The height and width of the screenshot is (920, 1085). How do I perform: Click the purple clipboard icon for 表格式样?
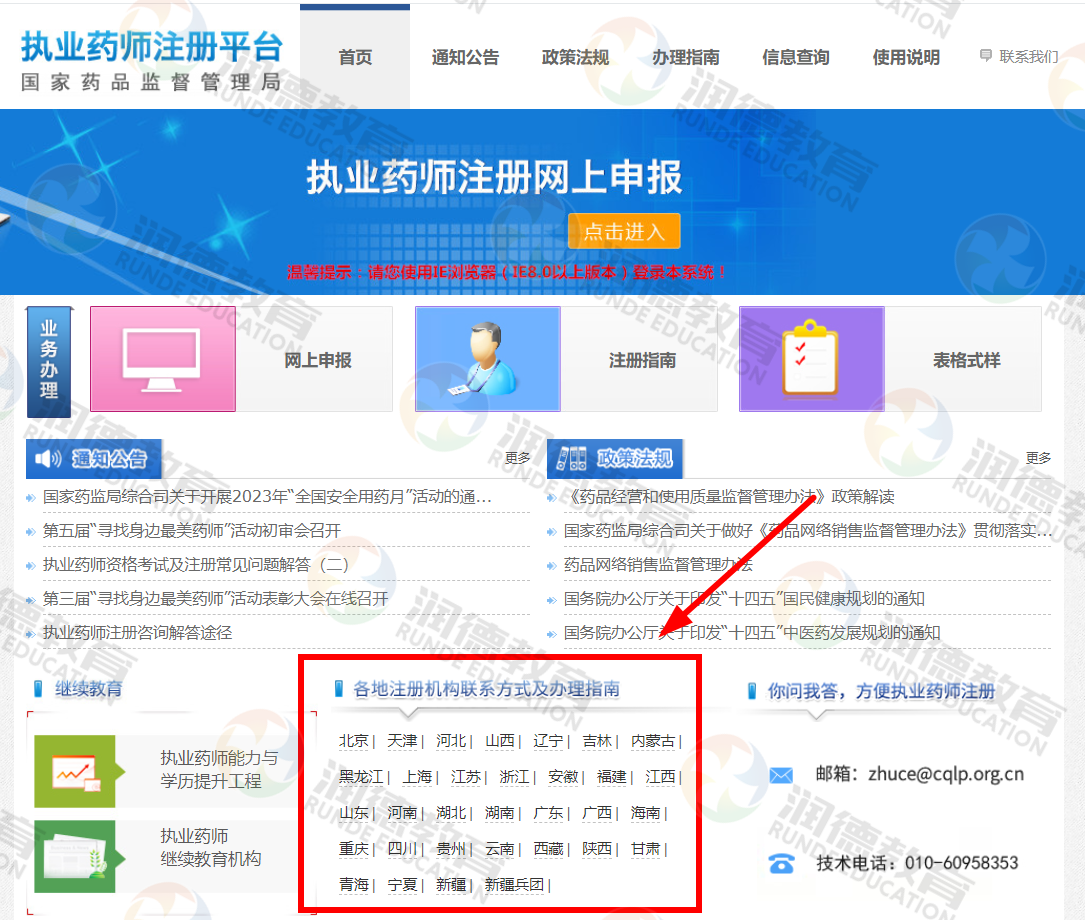tap(811, 359)
